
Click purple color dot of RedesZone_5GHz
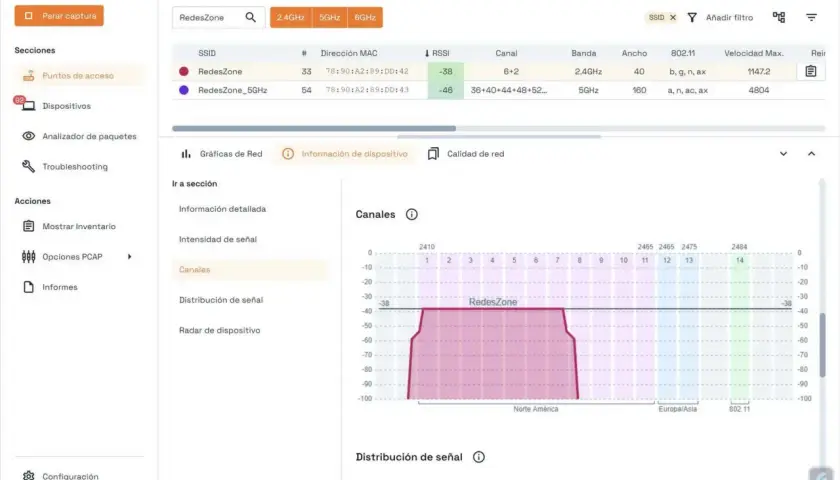[184, 90]
